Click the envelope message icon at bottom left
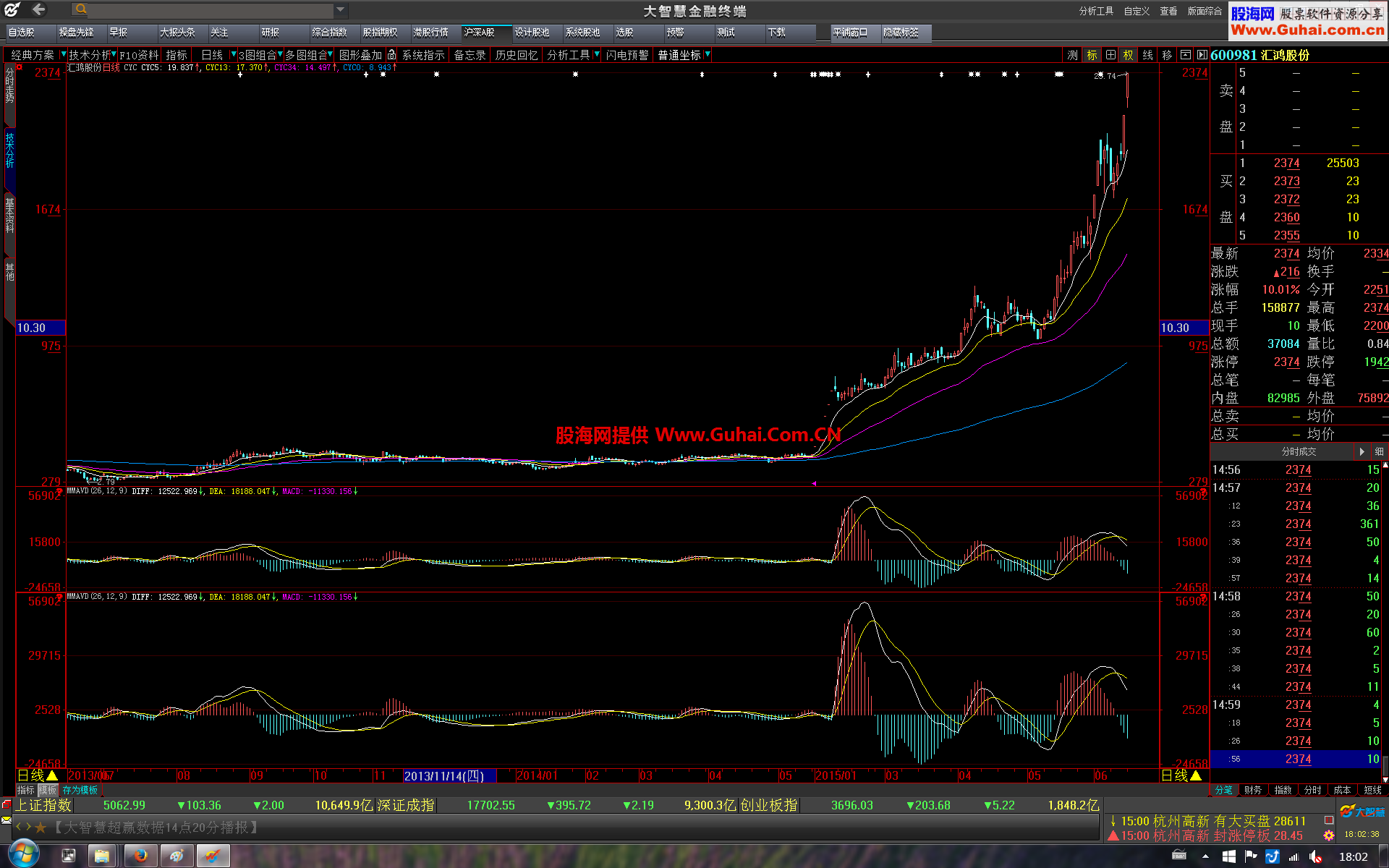 (7, 820)
